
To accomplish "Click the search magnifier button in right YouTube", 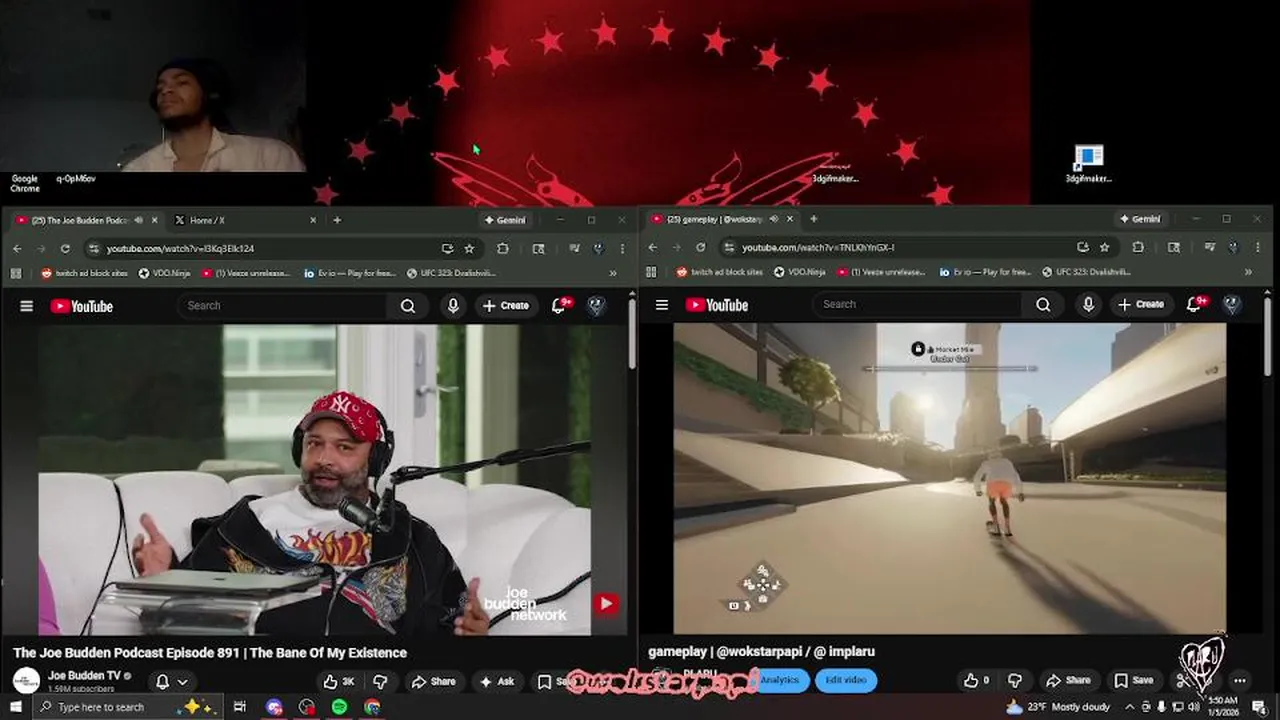I will 1043,305.
